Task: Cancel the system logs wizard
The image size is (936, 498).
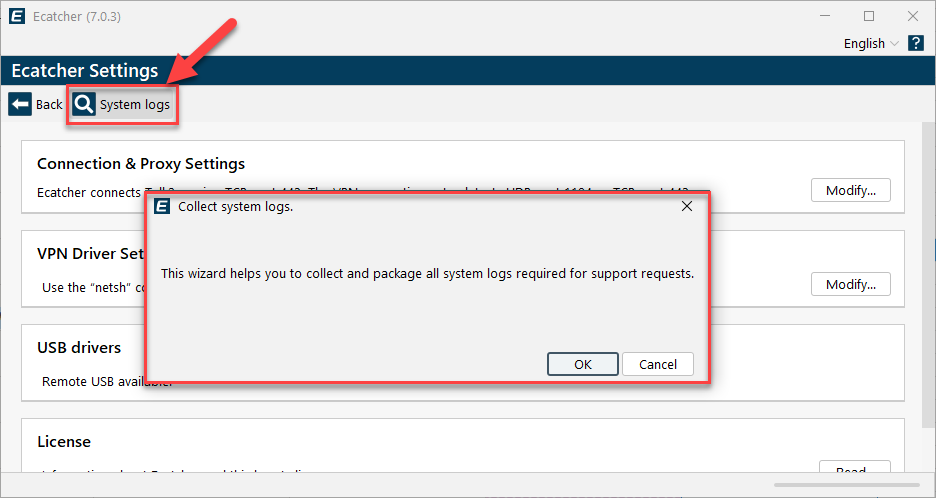Action: (658, 364)
